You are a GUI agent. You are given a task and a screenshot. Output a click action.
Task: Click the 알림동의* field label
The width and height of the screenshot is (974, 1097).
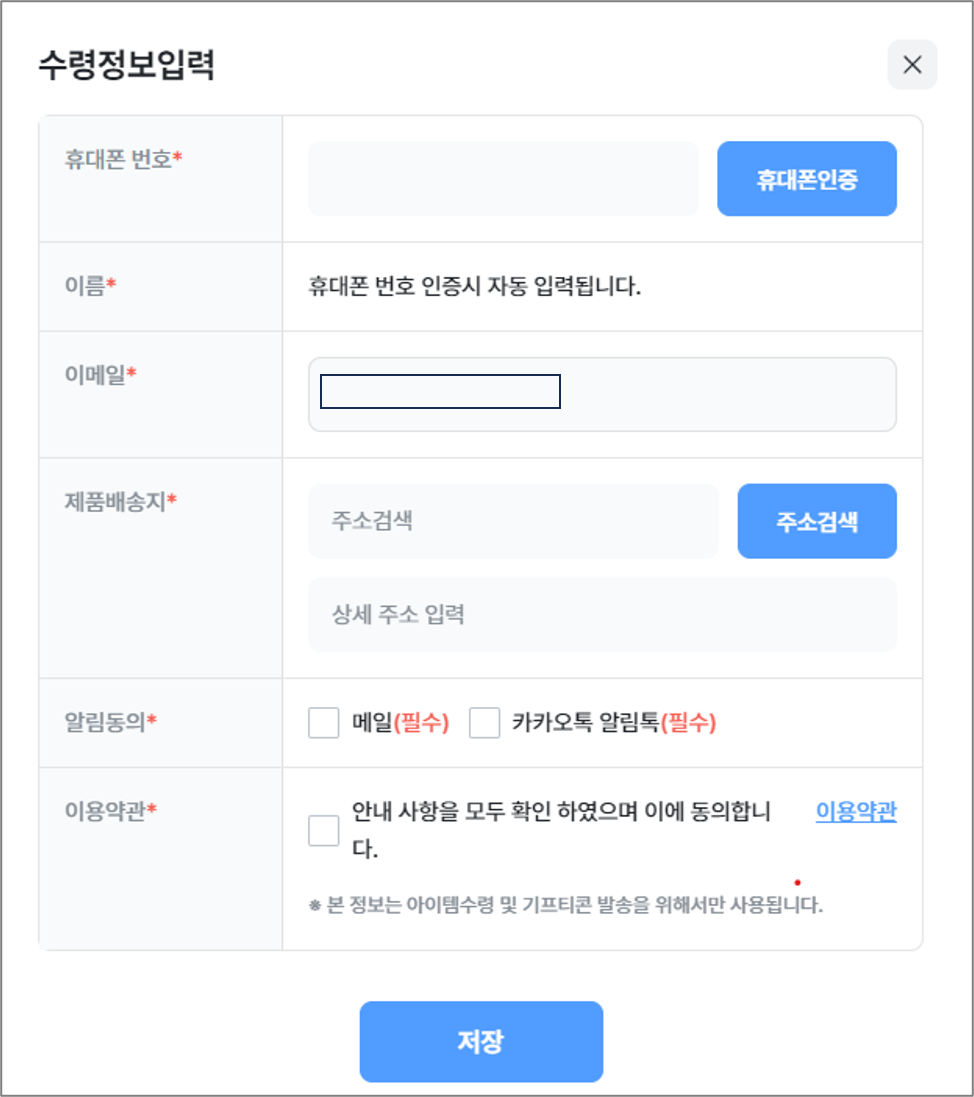coord(110,722)
